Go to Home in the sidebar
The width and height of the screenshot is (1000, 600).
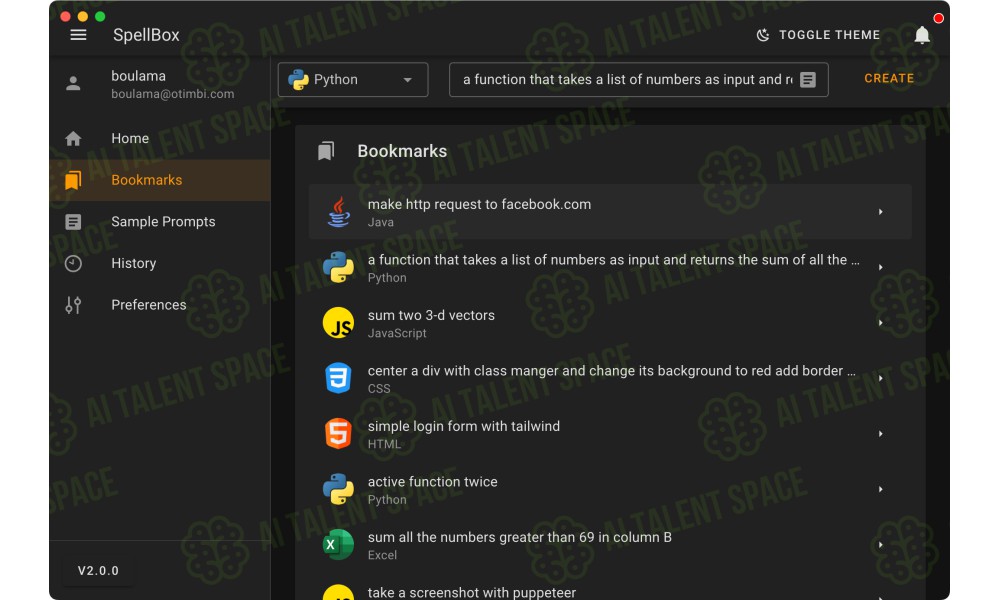point(160,138)
